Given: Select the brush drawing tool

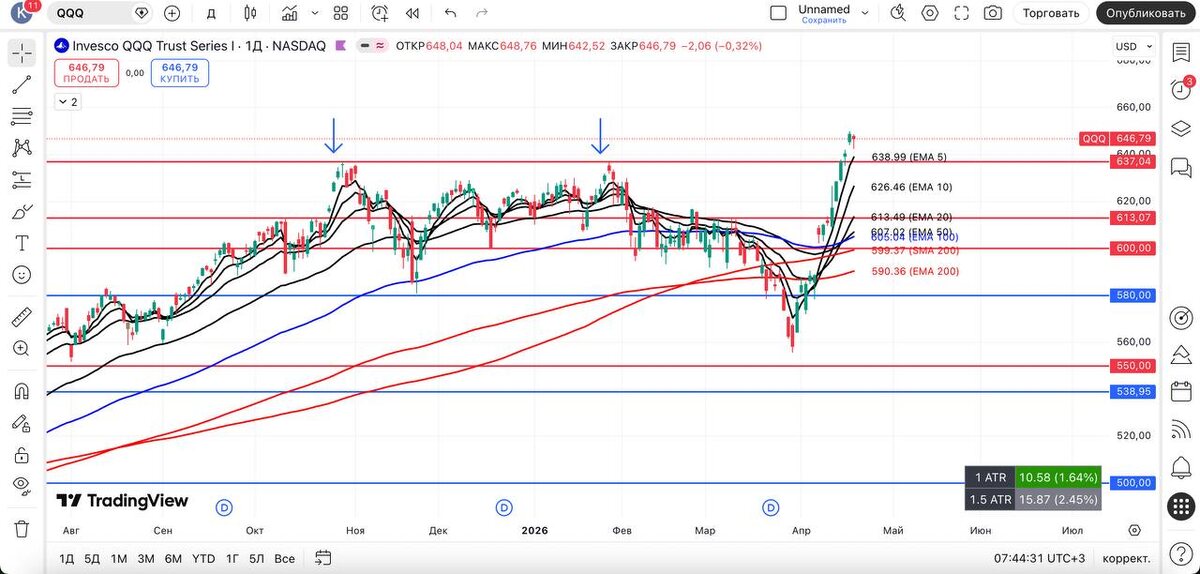Looking at the screenshot, I should click(22, 212).
